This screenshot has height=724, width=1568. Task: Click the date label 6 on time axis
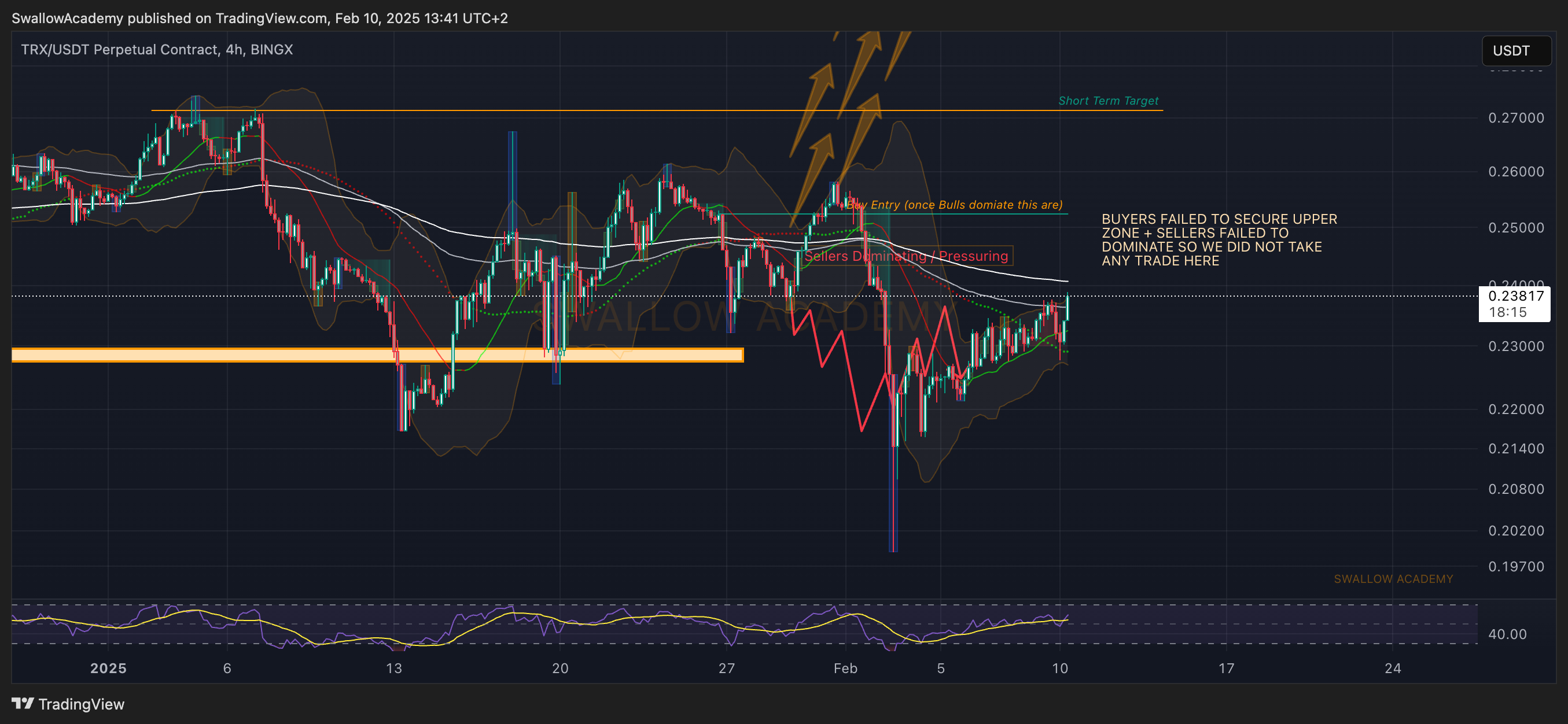pyautogui.click(x=227, y=668)
